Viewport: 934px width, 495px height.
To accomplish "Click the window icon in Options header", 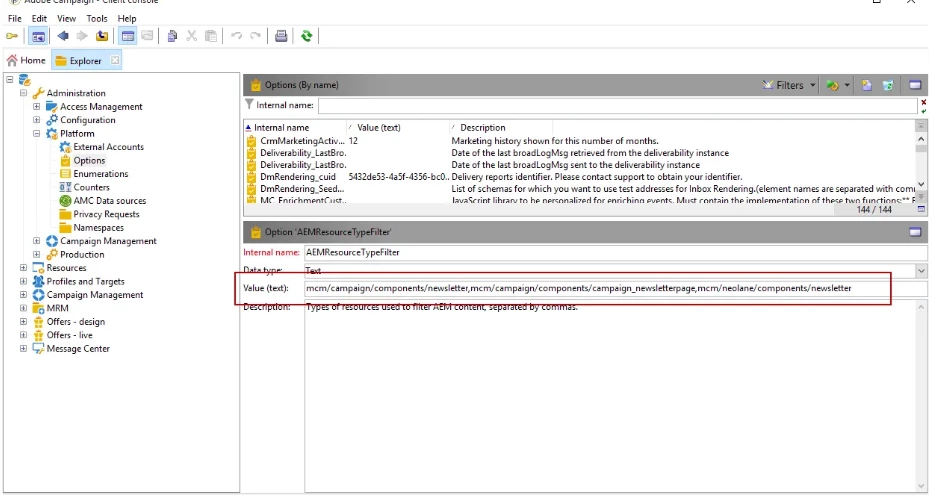I will (916, 85).
